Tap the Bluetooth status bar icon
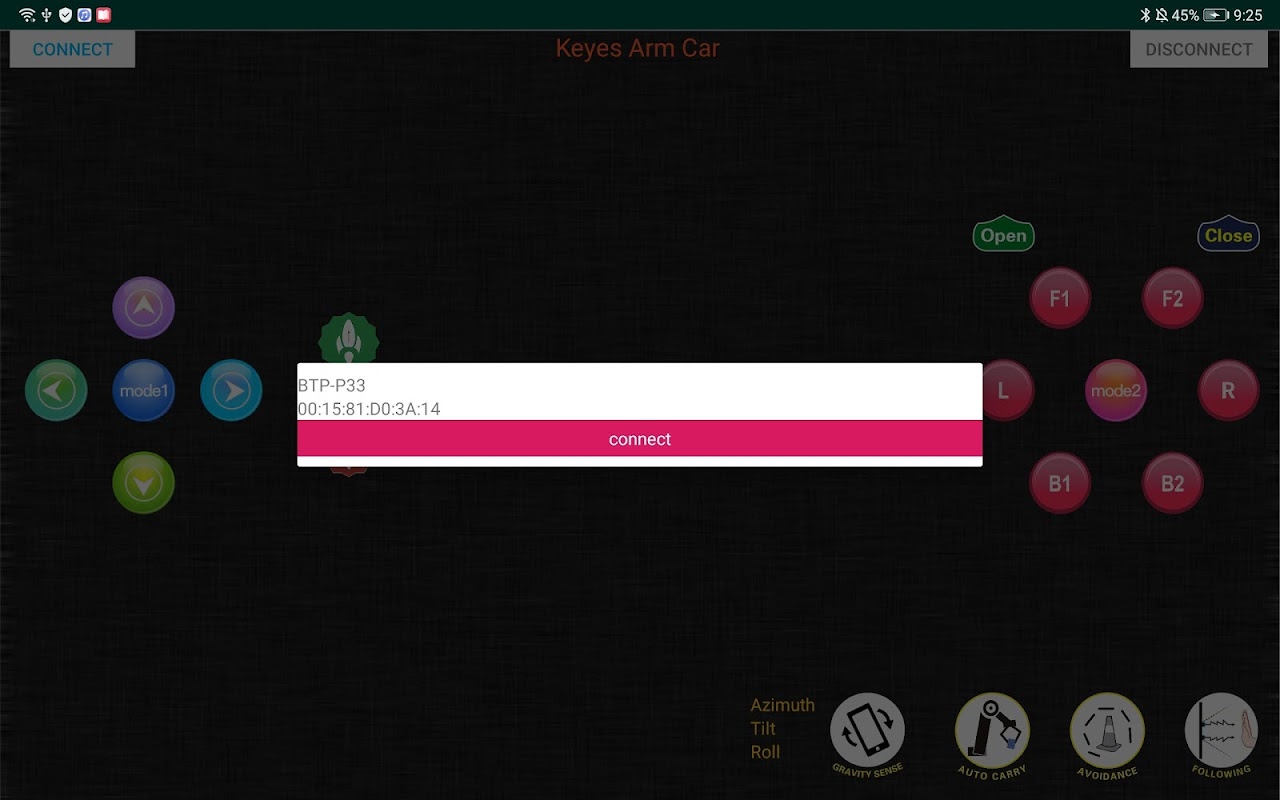Viewport: 1280px width, 800px height. click(x=1146, y=15)
